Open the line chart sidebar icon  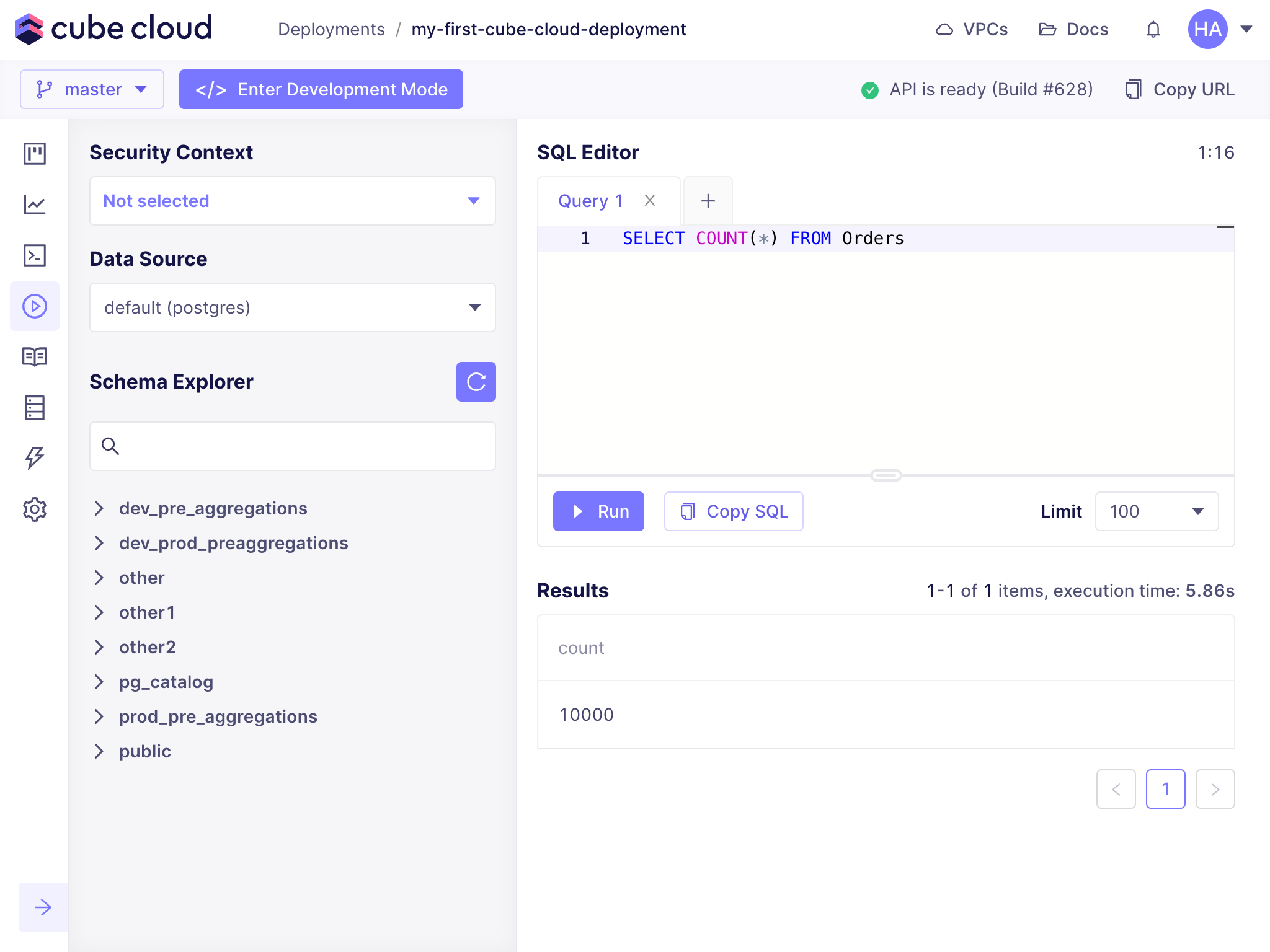(x=35, y=205)
